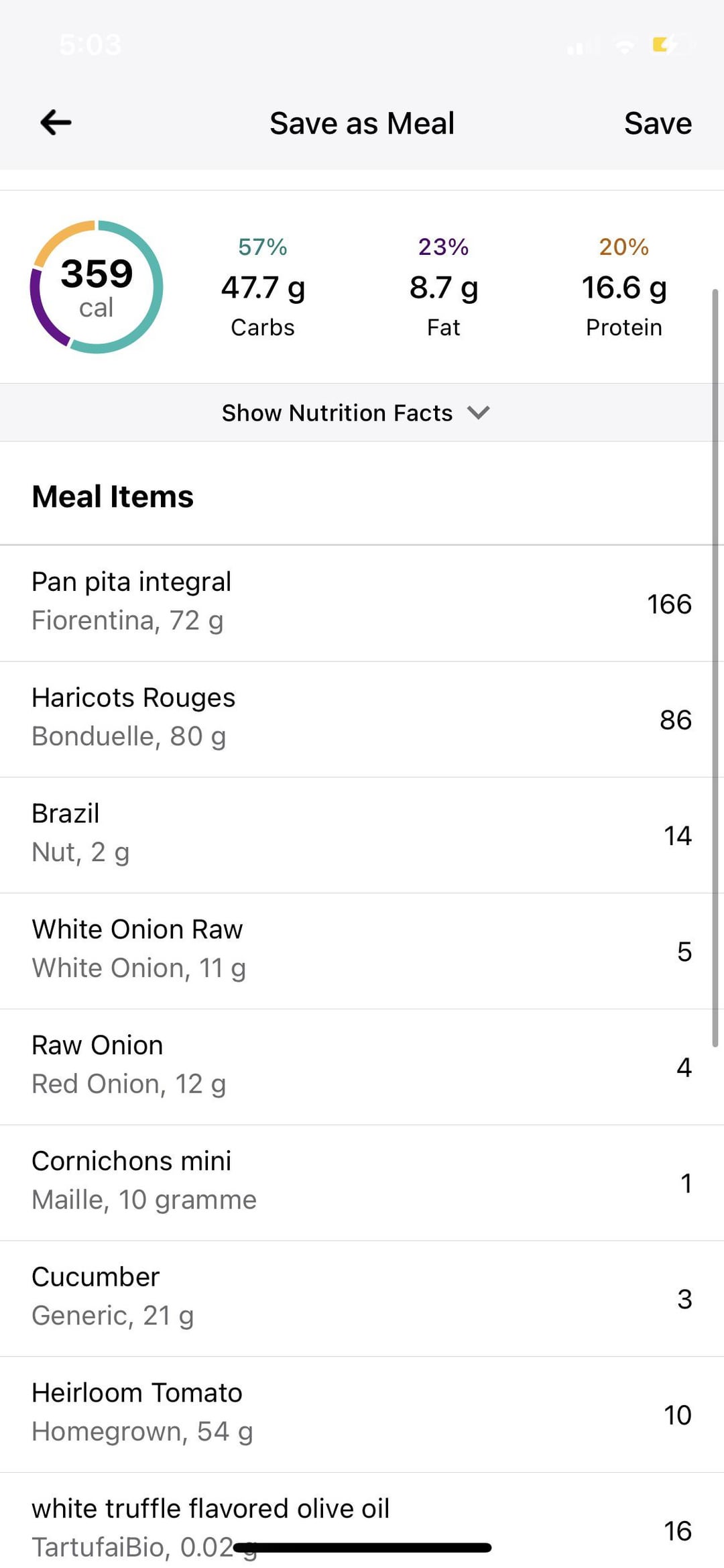Open the Cornichons mini Maille item
Viewport: 724px width, 1568px height.
click(x=362, y=1182)
